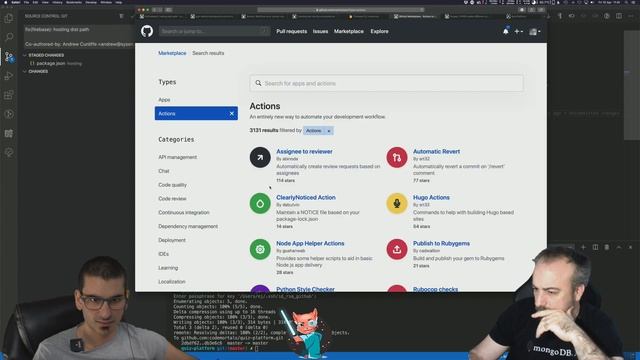This screenshot has height=360, width=640.
Task: Remove the Actions filter tag next to results count
Action: click(329, 131)
